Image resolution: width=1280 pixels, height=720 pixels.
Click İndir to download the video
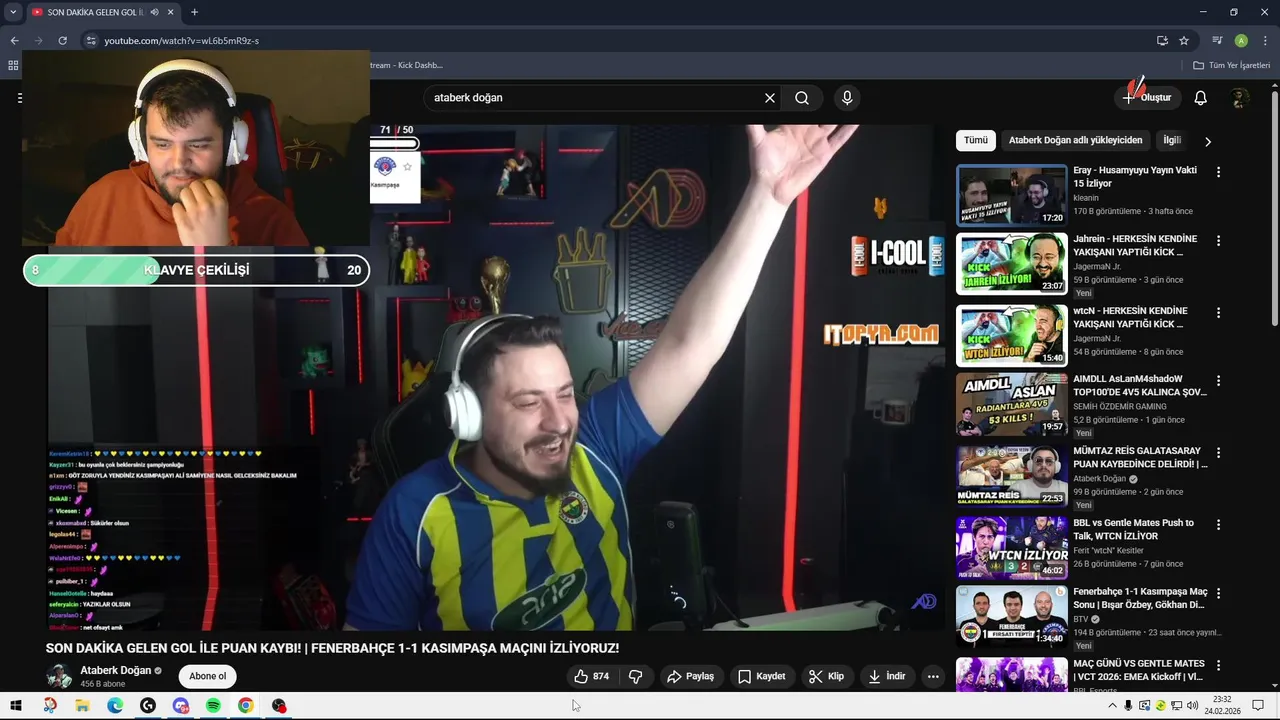point(887,677)
